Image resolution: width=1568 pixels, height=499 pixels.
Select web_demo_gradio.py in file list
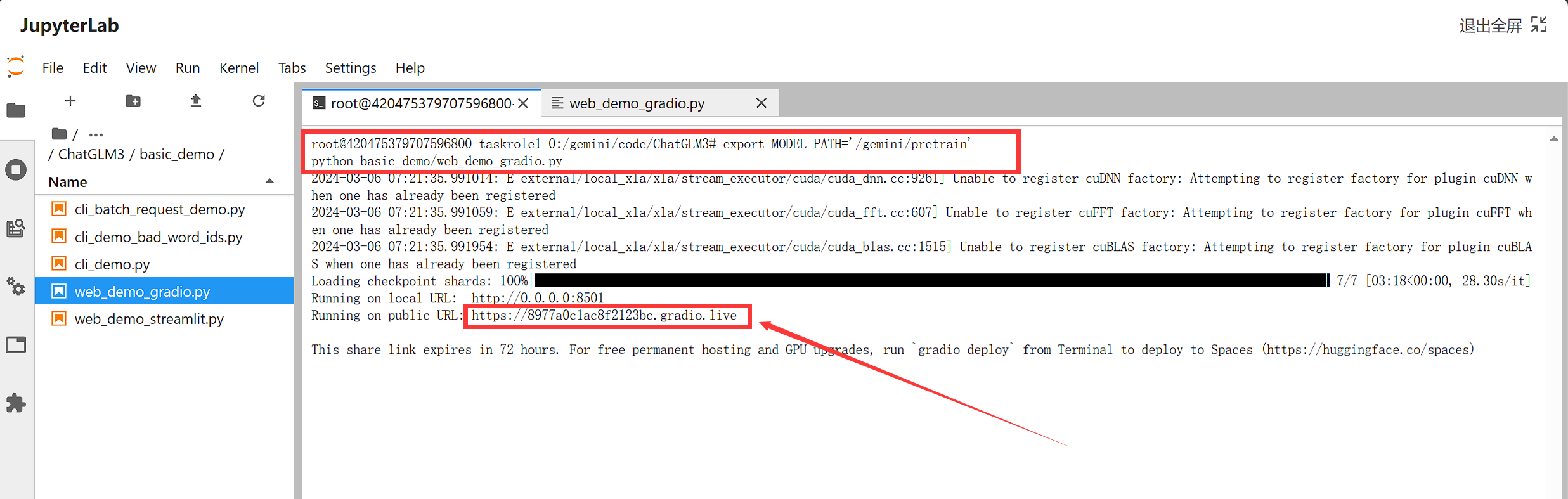[164, 291]
